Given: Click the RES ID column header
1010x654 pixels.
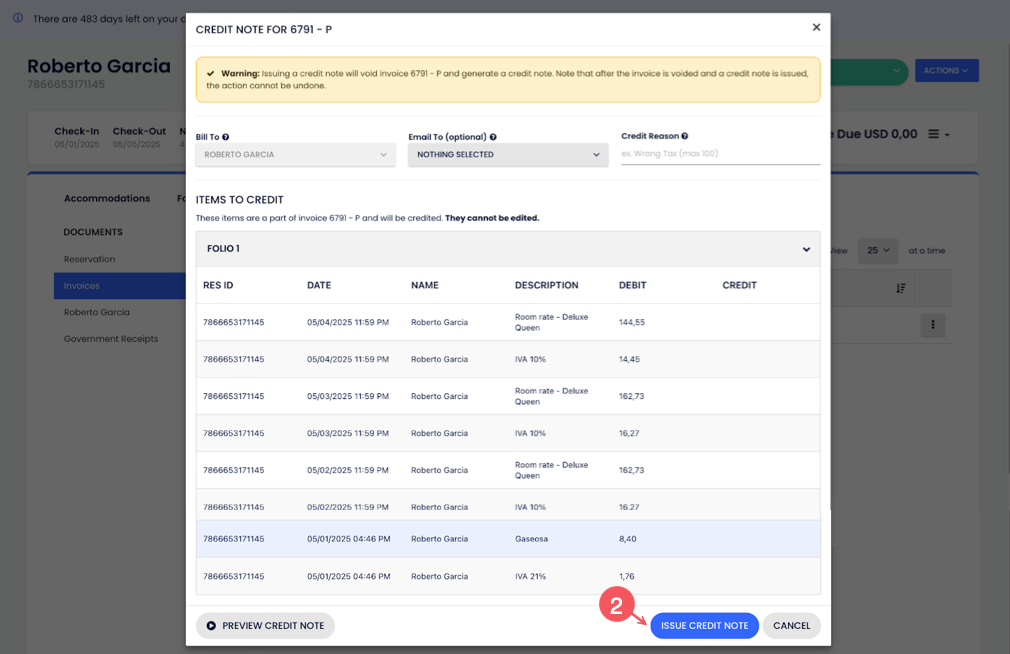Looking at the screenshot, I should [x=218, y=285].
